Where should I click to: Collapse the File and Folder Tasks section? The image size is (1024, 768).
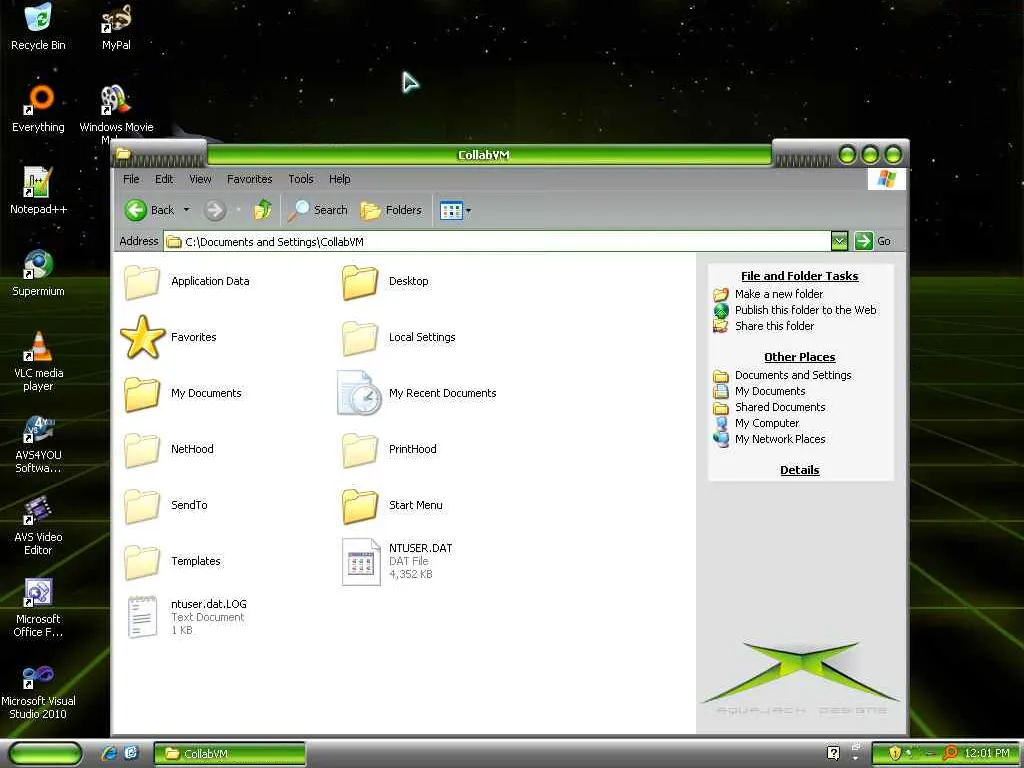point(799,276)
